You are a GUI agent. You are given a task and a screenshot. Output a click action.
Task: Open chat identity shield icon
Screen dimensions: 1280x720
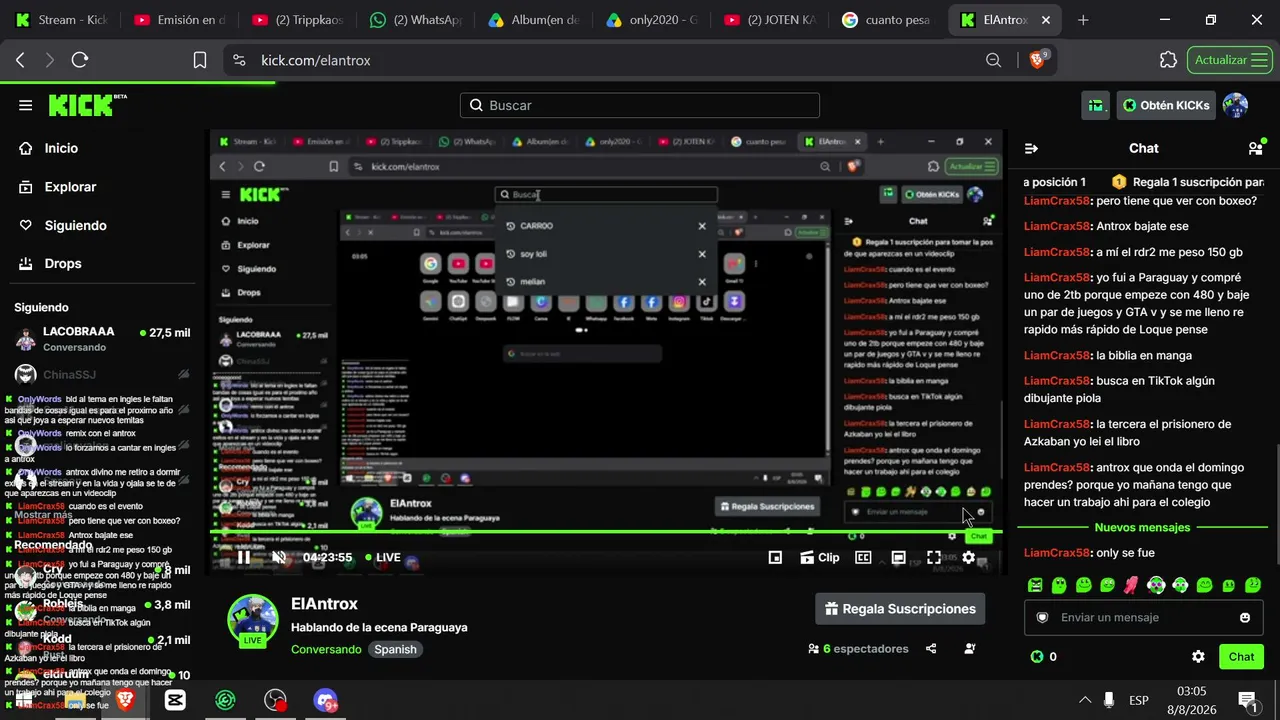pos(1043,617)
